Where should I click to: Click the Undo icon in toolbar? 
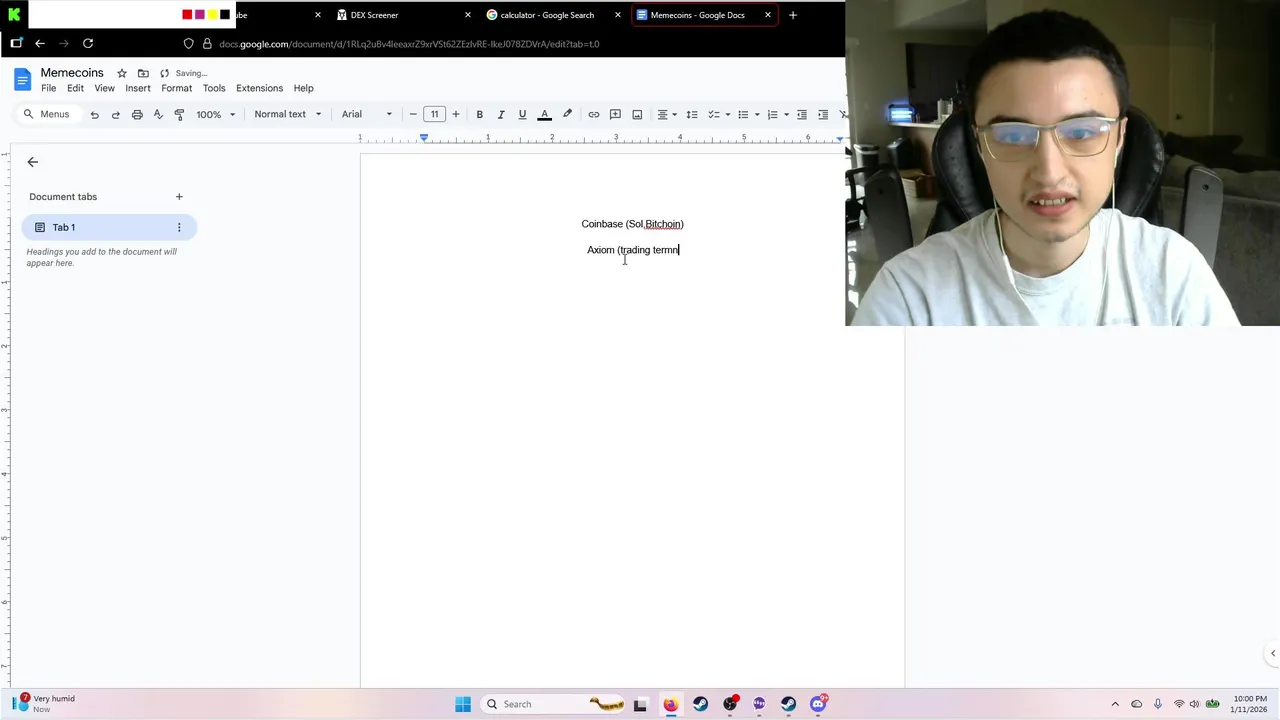94,114
